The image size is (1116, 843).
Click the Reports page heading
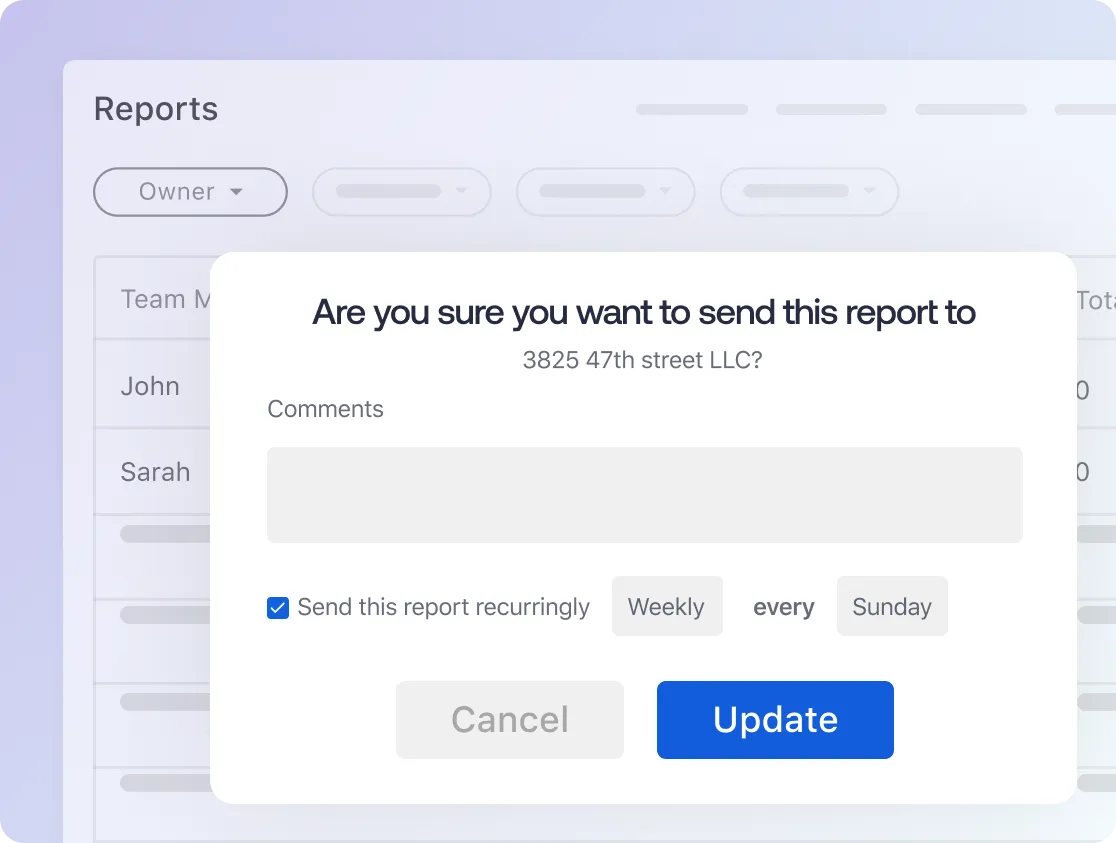tap(156, 109)
